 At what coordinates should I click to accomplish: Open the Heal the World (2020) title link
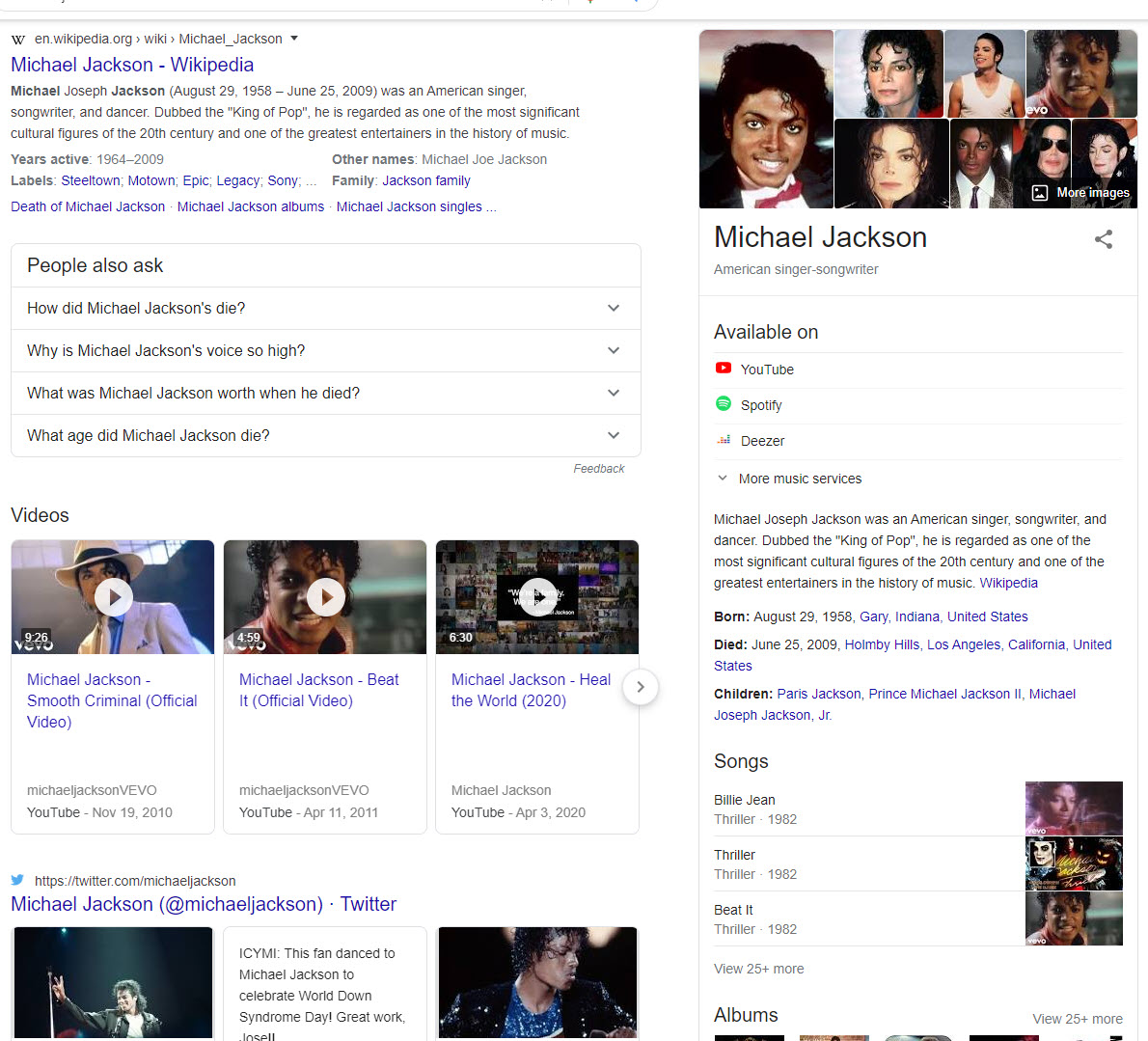point(531,691)
